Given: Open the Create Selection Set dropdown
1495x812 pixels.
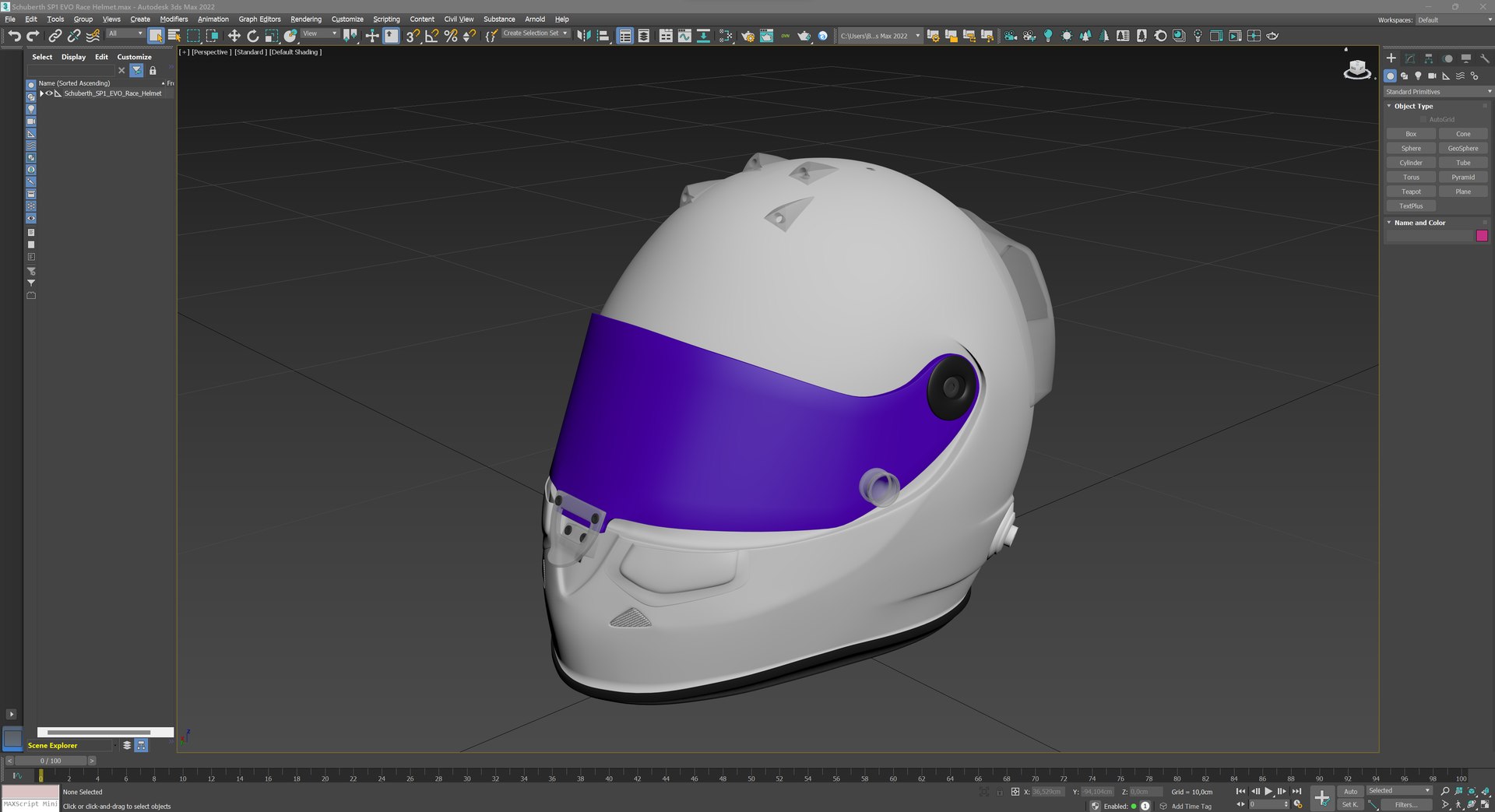Looking at the screenshot, I should 535,33.
